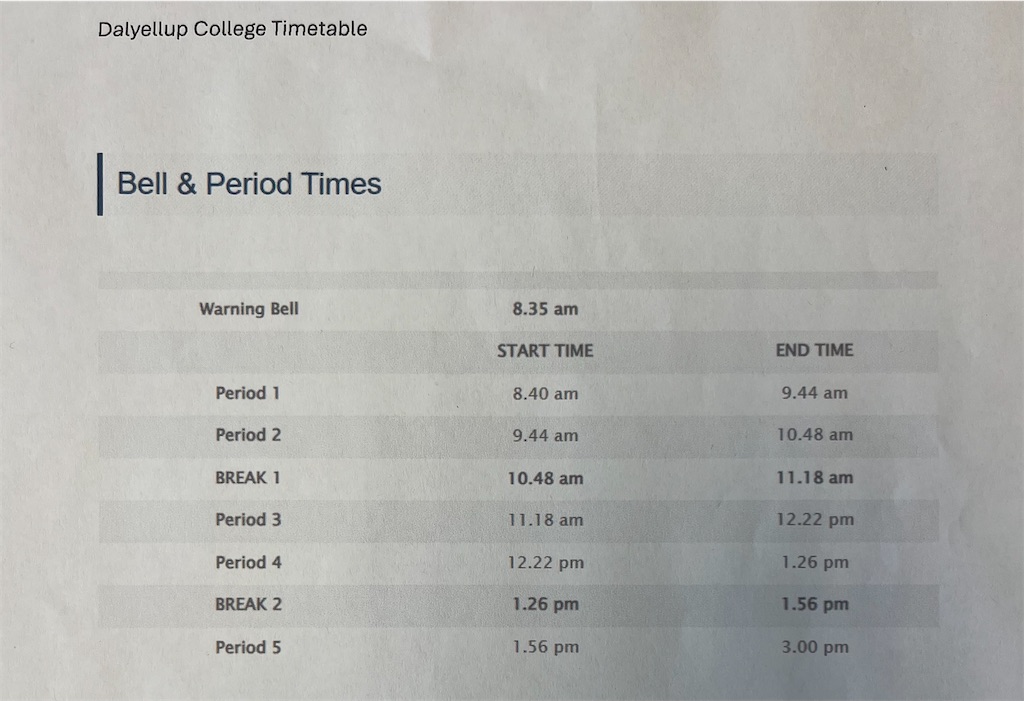The width and height of the screenshot is (1024, 701).
Task: Click Period 5 end time 3.00 pm
Action: (x=815, y=647)
